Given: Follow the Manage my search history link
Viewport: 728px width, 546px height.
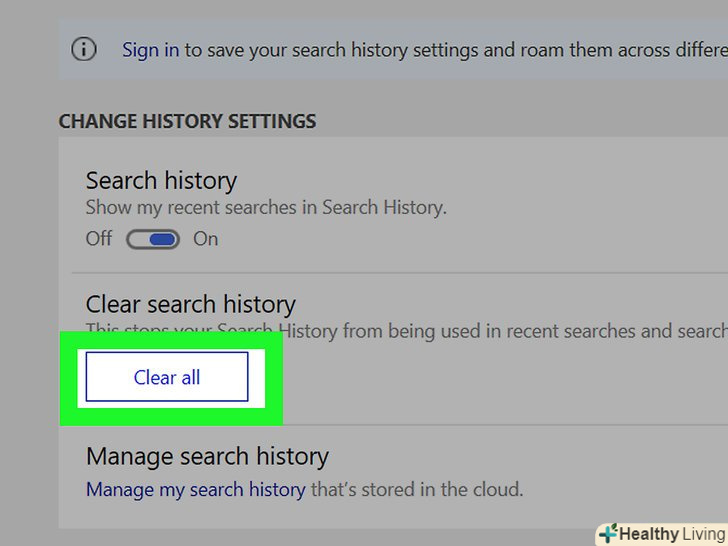Looking at the screenshot, I should (195, 489).
